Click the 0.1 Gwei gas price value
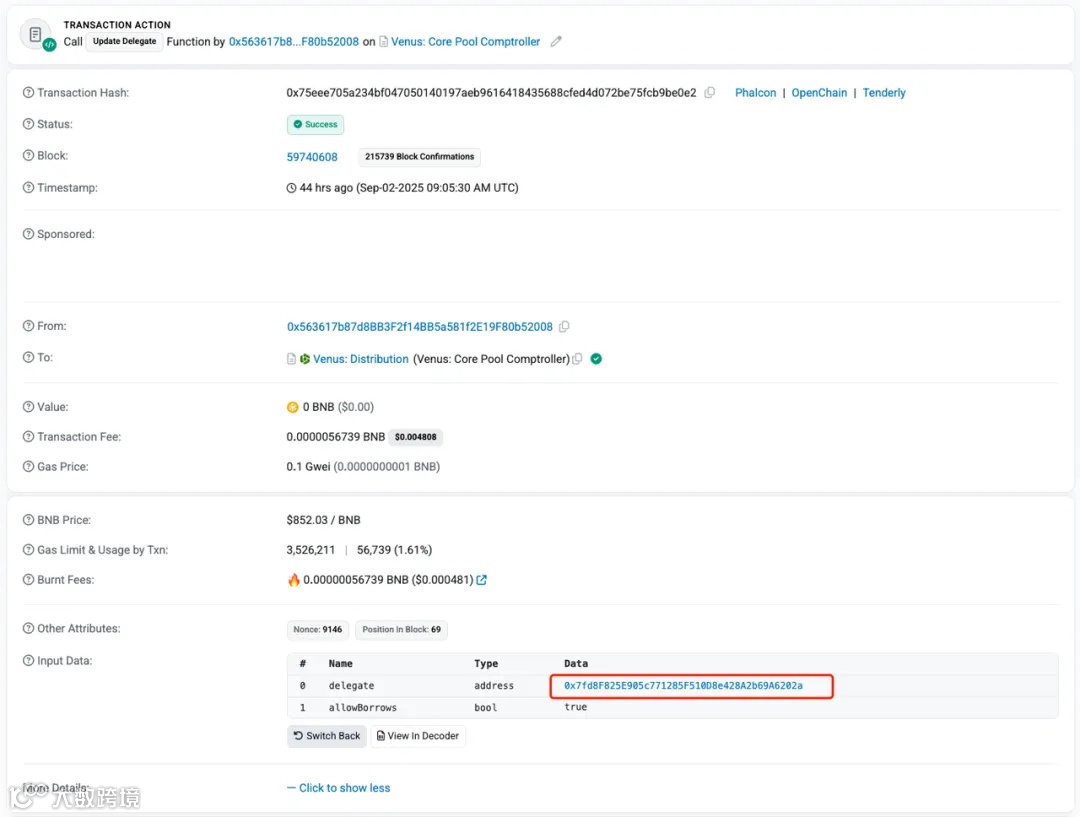This screenshot has height=817, width=1080. pyautogui.click(x=308, y=466)
